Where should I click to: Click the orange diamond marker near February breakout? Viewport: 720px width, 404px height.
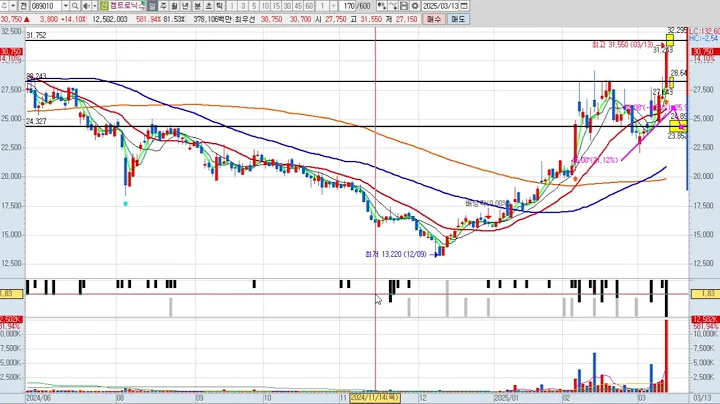575,179
